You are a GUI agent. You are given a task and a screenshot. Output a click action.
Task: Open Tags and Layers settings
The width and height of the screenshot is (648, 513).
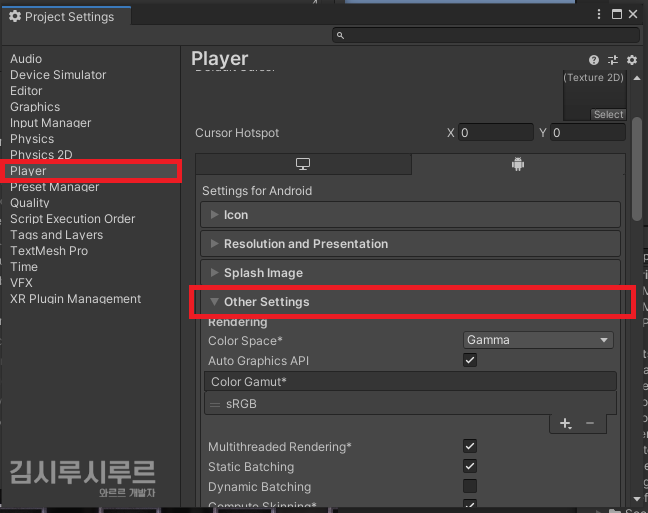point(57,235)
